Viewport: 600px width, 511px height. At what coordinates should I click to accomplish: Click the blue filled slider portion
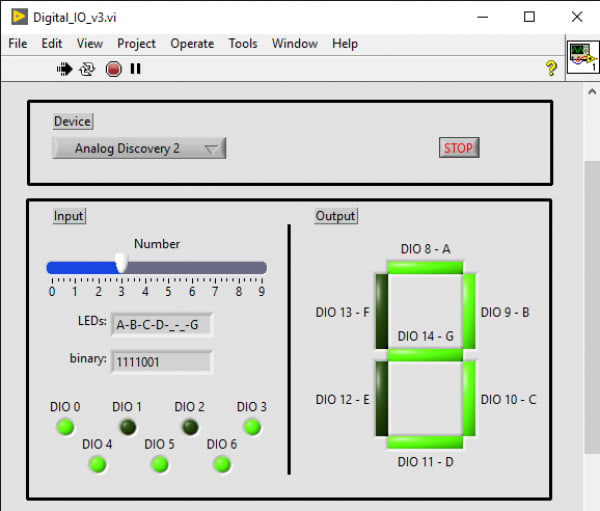[83, 268]
